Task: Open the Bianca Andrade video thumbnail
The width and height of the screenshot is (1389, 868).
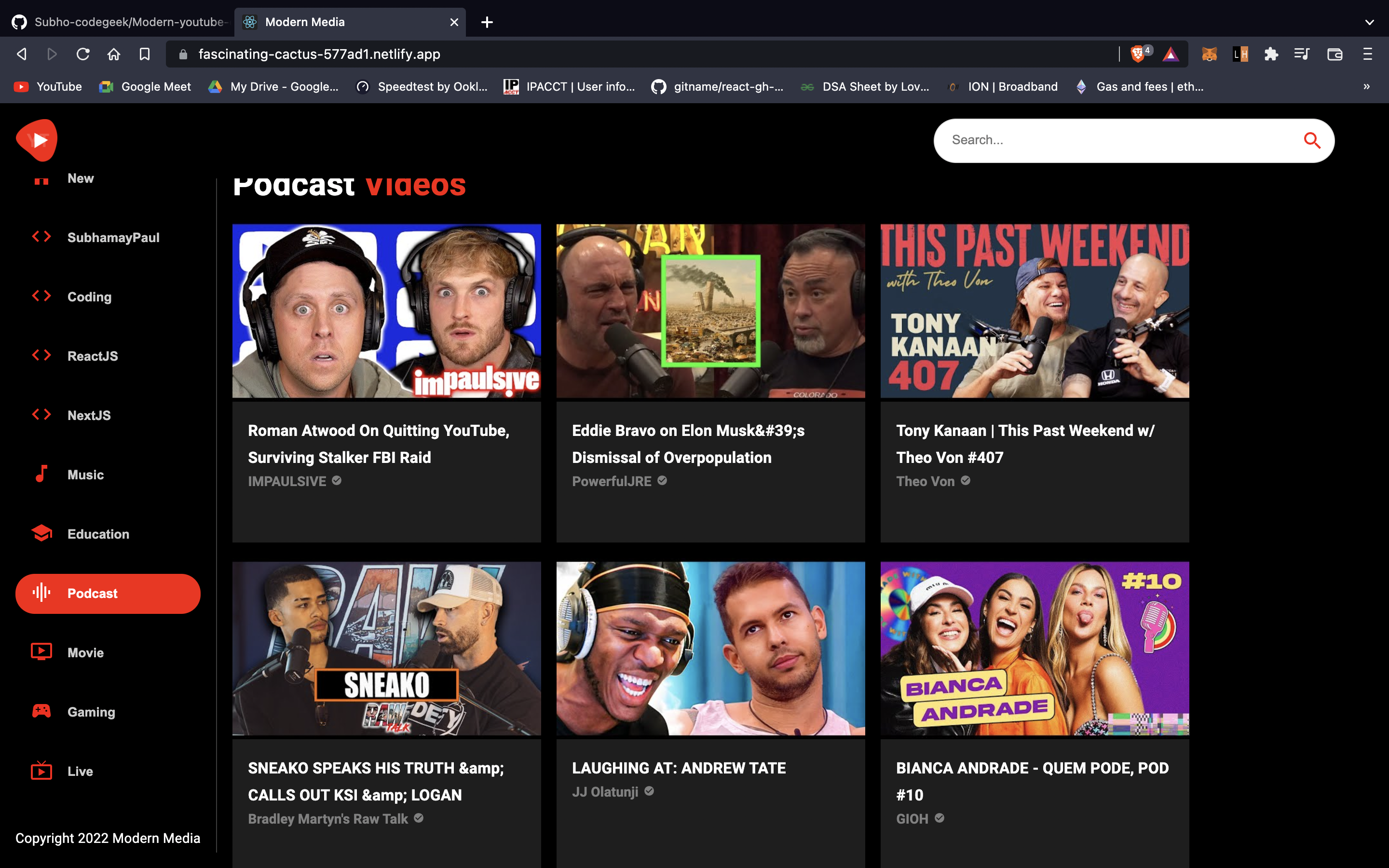Action: [1035, 648]
